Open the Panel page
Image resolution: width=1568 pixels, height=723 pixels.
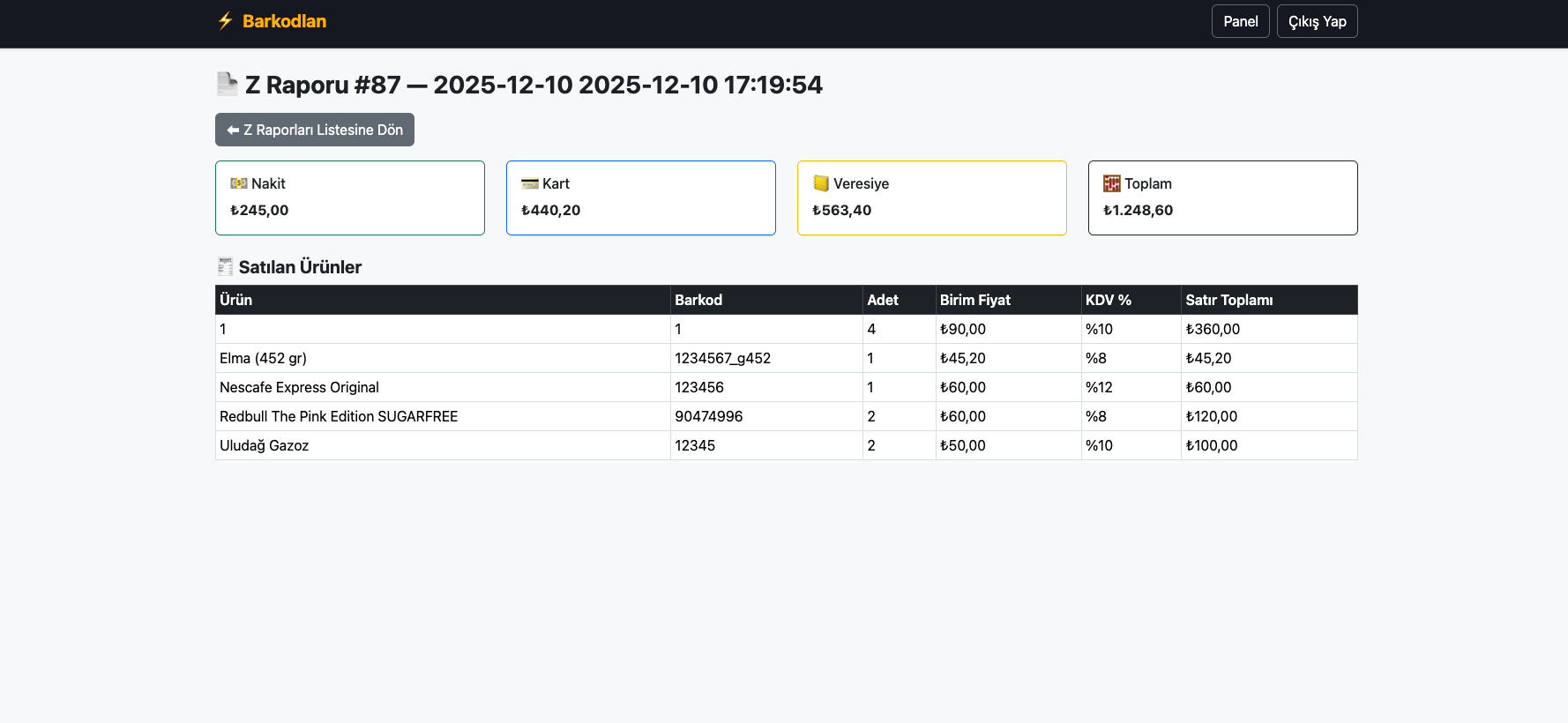1240,21
